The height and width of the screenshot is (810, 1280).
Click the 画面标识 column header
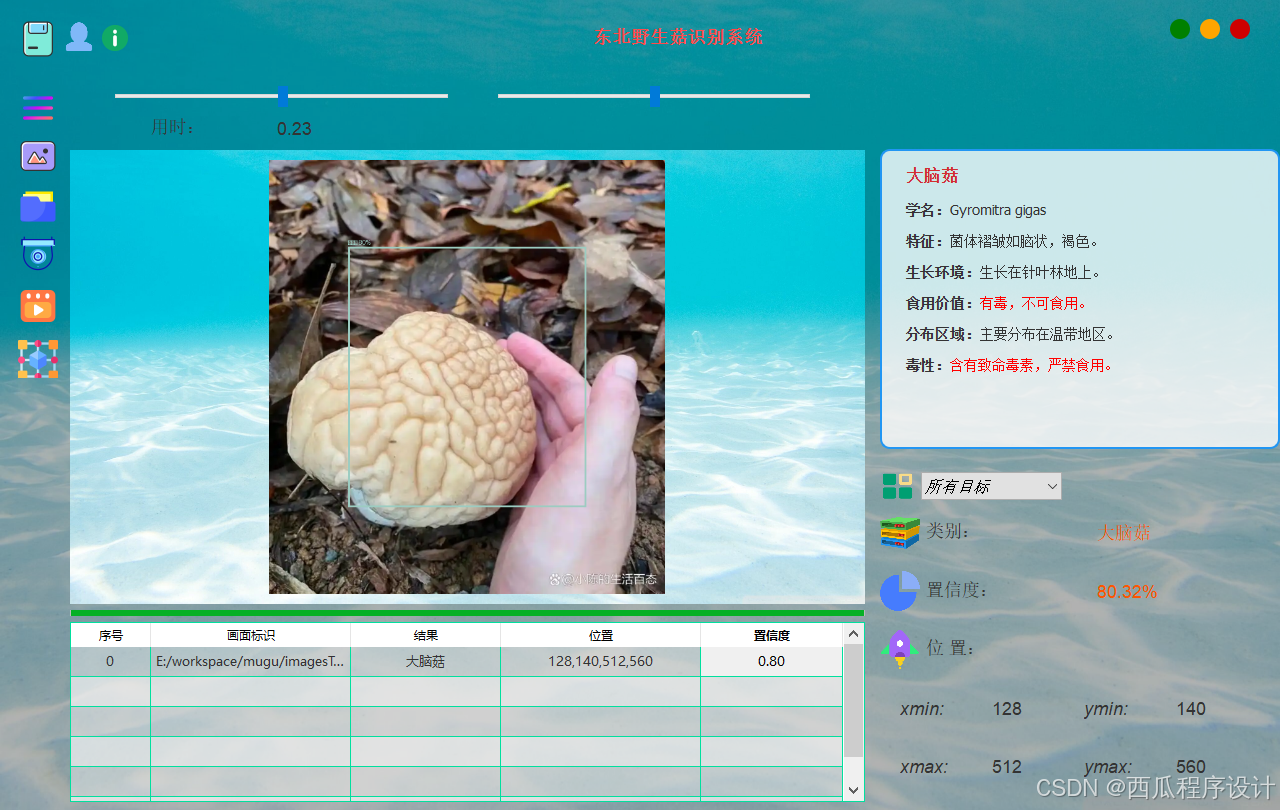click(x=251, y=635)
